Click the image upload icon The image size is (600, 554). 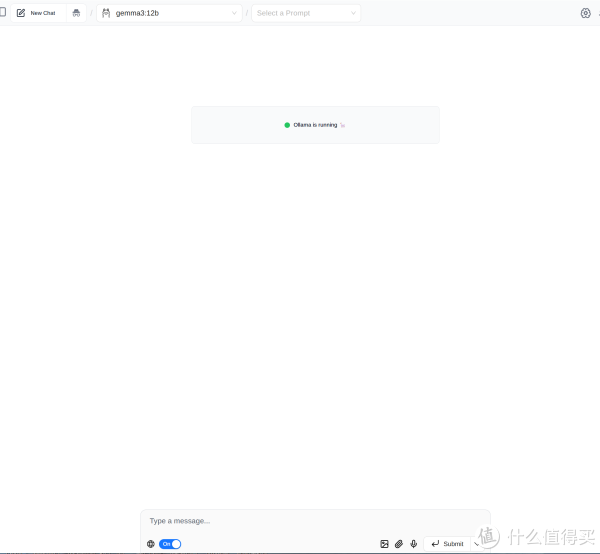click(x=384, y=544)
